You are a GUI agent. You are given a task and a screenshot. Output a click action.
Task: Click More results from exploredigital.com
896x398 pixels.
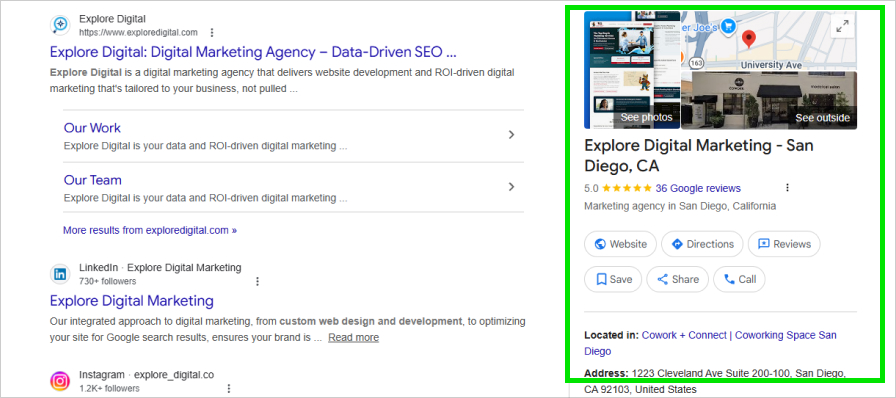[150, 230]
